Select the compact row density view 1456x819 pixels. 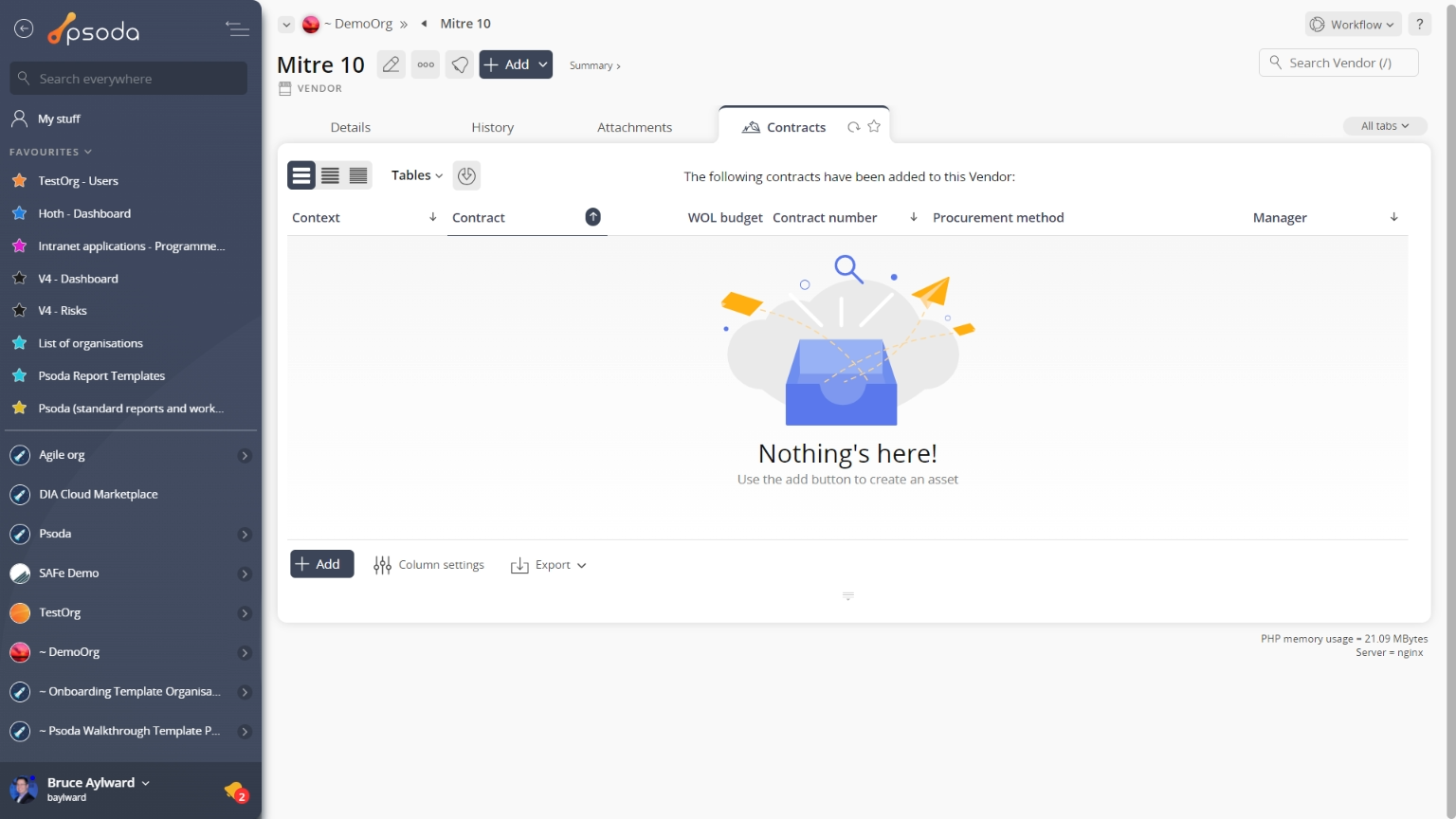click(358, 175)
